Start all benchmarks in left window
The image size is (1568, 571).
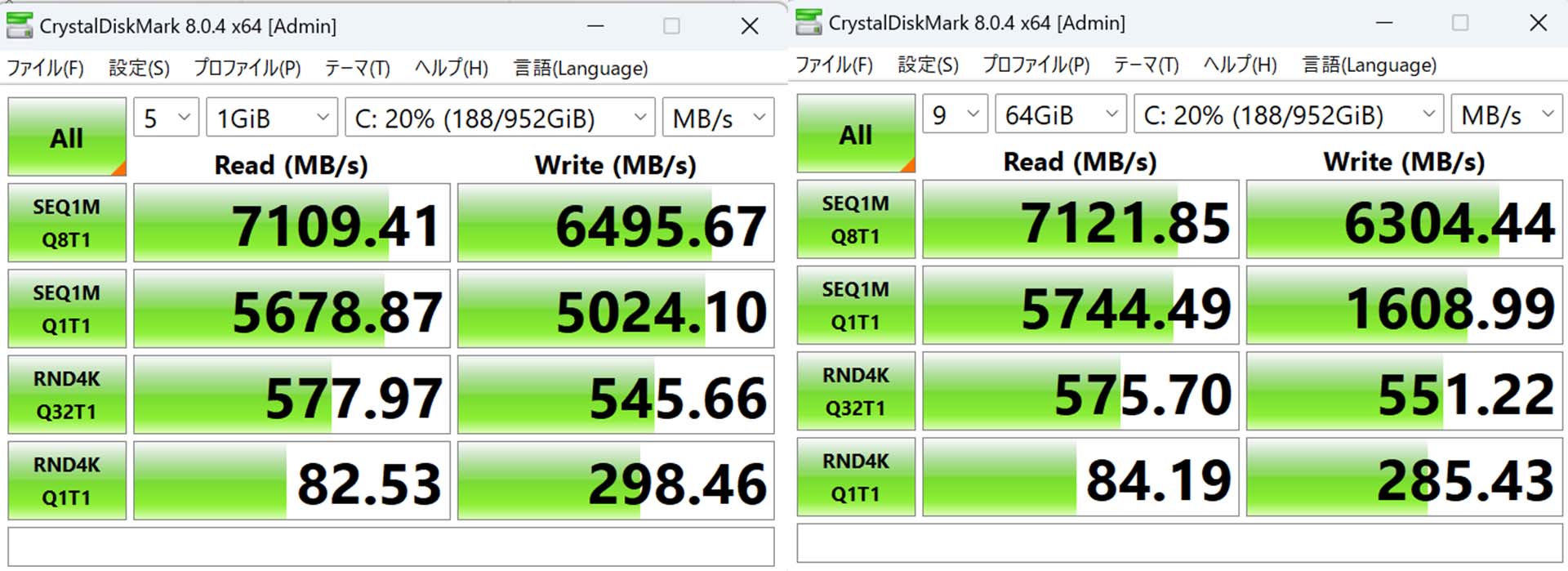pyautogui.click(x=67, y=137)
